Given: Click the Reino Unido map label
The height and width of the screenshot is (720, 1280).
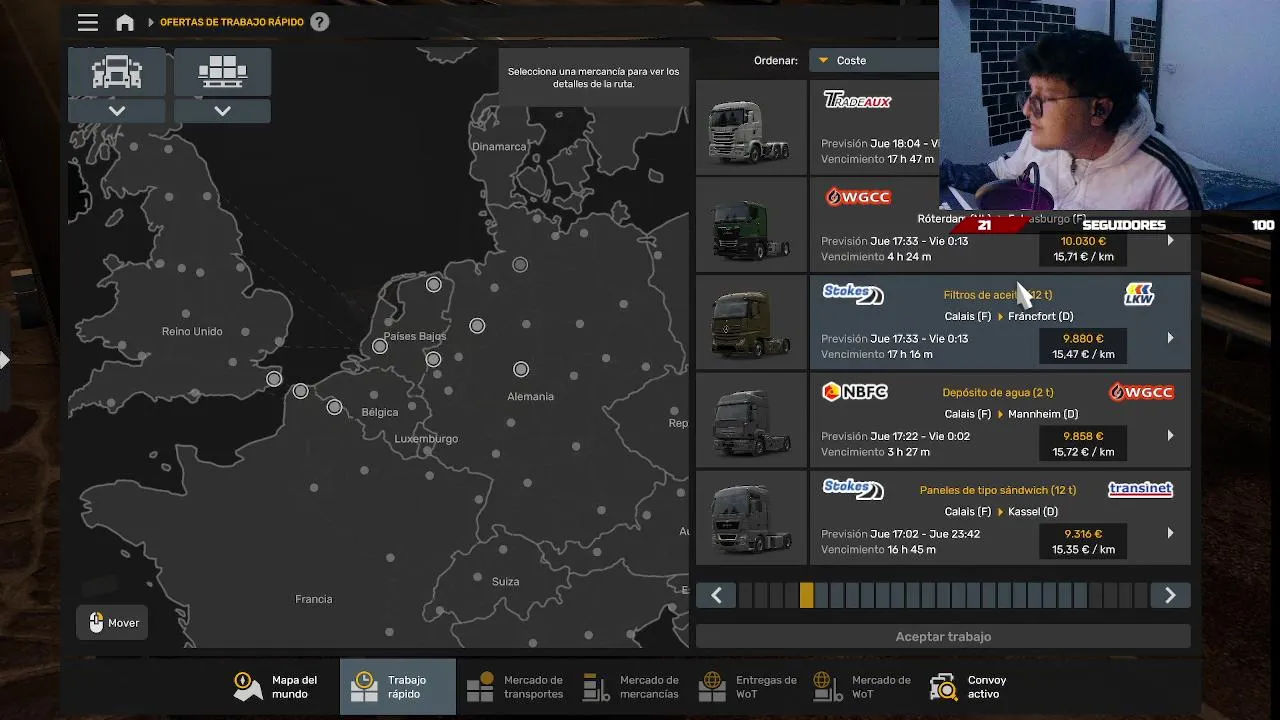Looking at the screenshot, I should click(192, 331).
